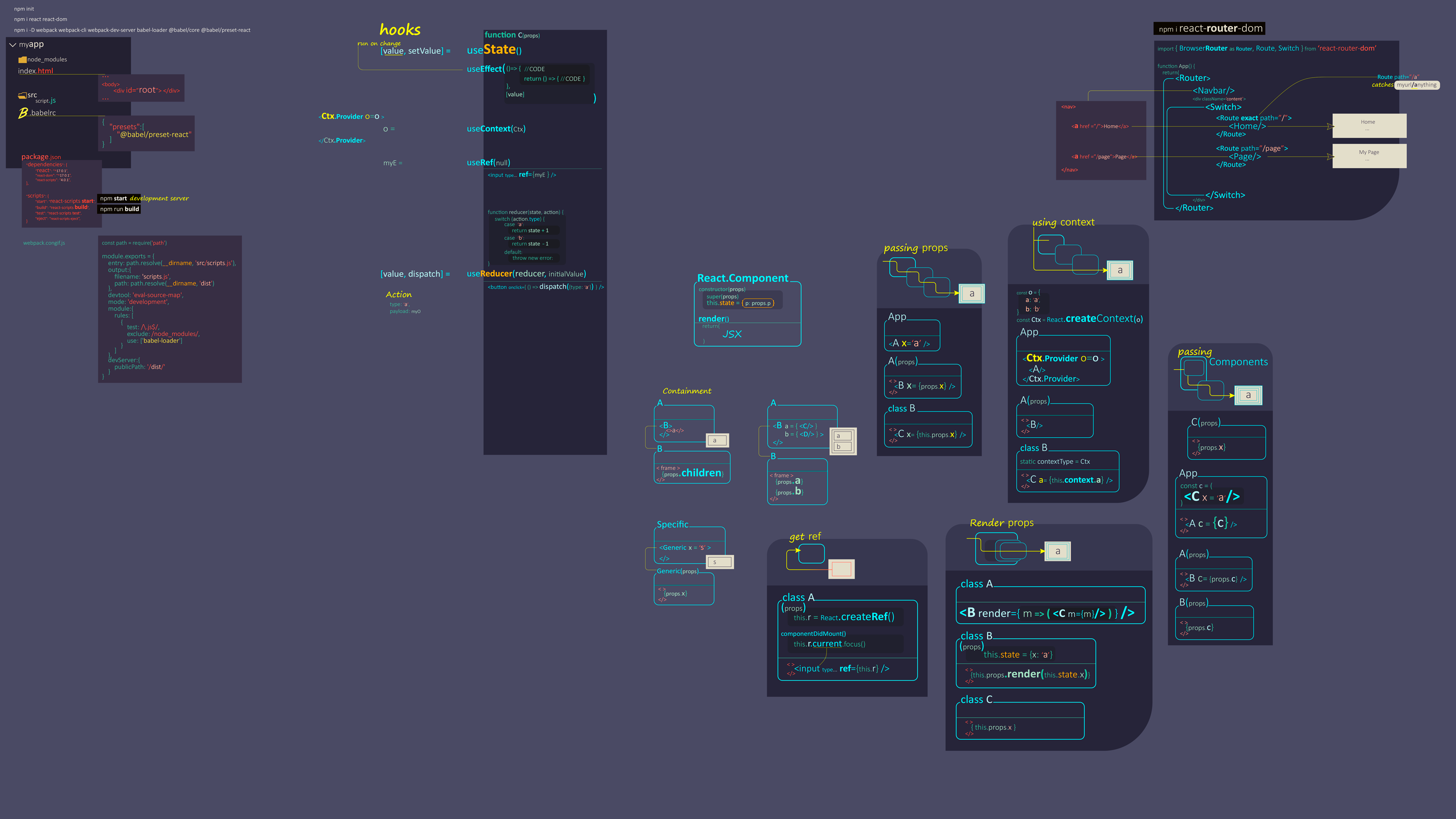Click the npm start command label

[114, 198]
